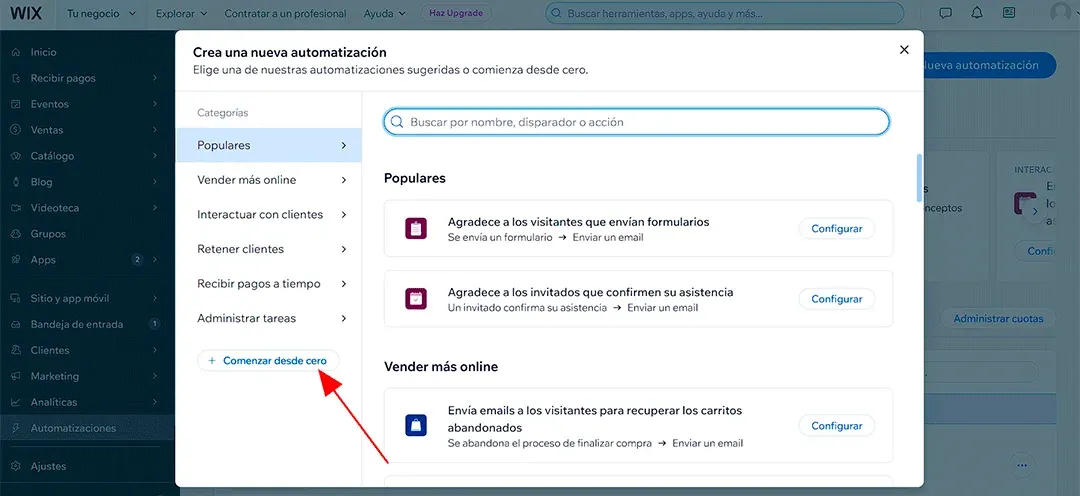Configurar the formularios thank-you automation
This screenshot has height=496, width=1080.
(836, 229)
